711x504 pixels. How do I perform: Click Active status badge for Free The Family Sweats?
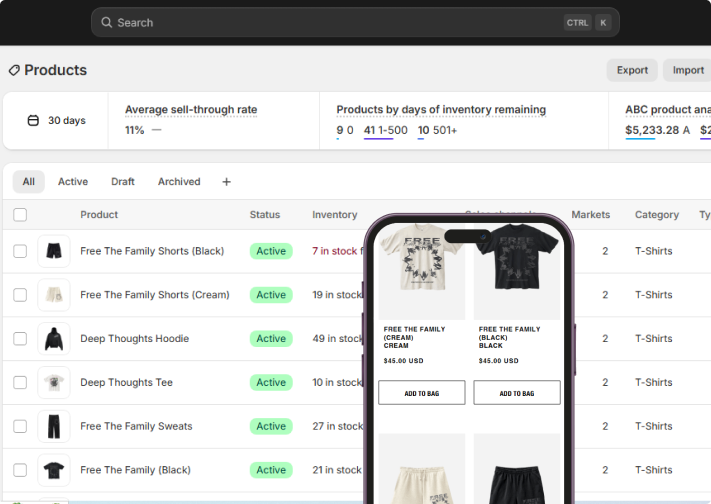click(271, 426)
